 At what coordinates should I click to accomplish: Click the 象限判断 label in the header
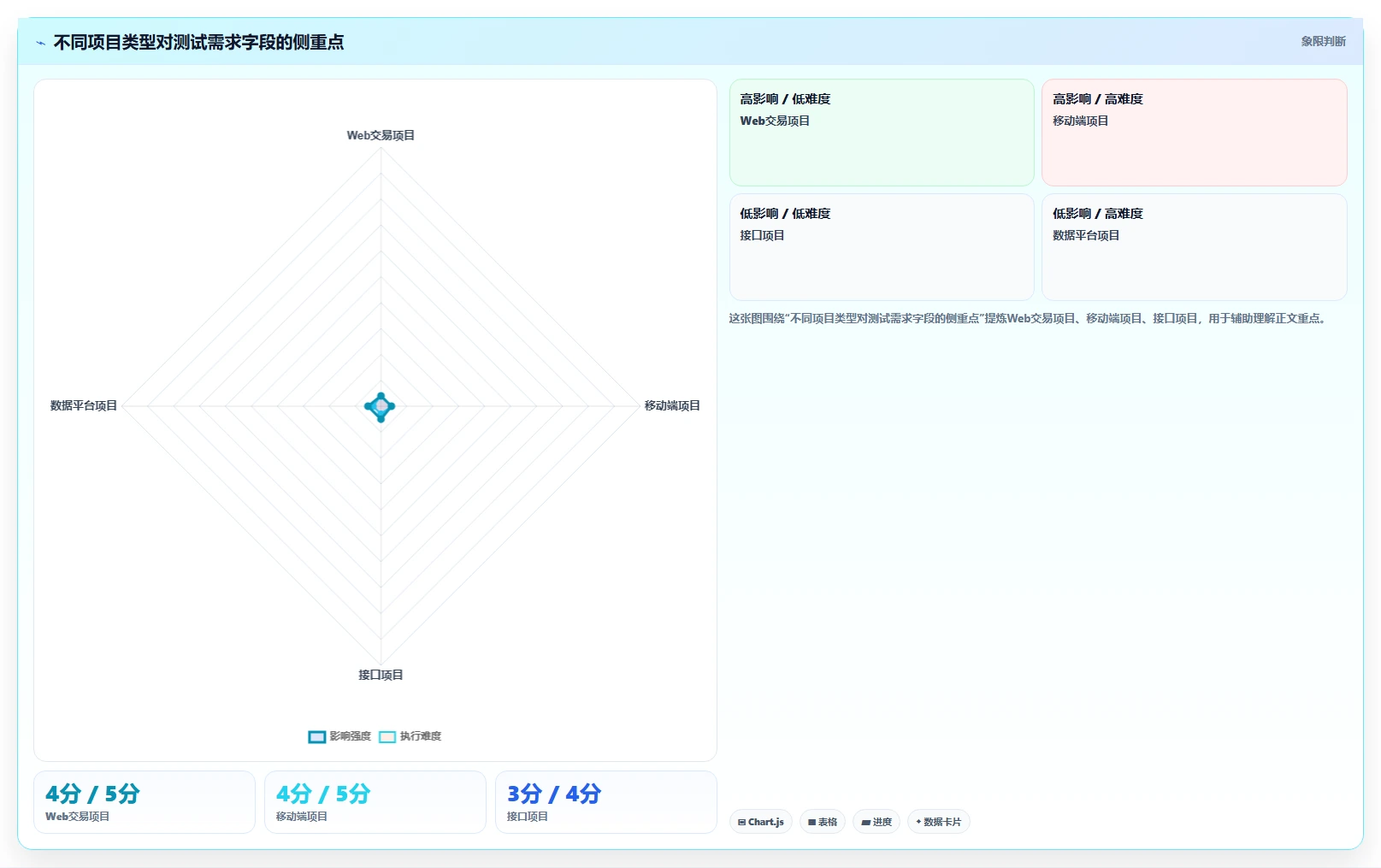pyautogui.click(x=1323, y=41)
